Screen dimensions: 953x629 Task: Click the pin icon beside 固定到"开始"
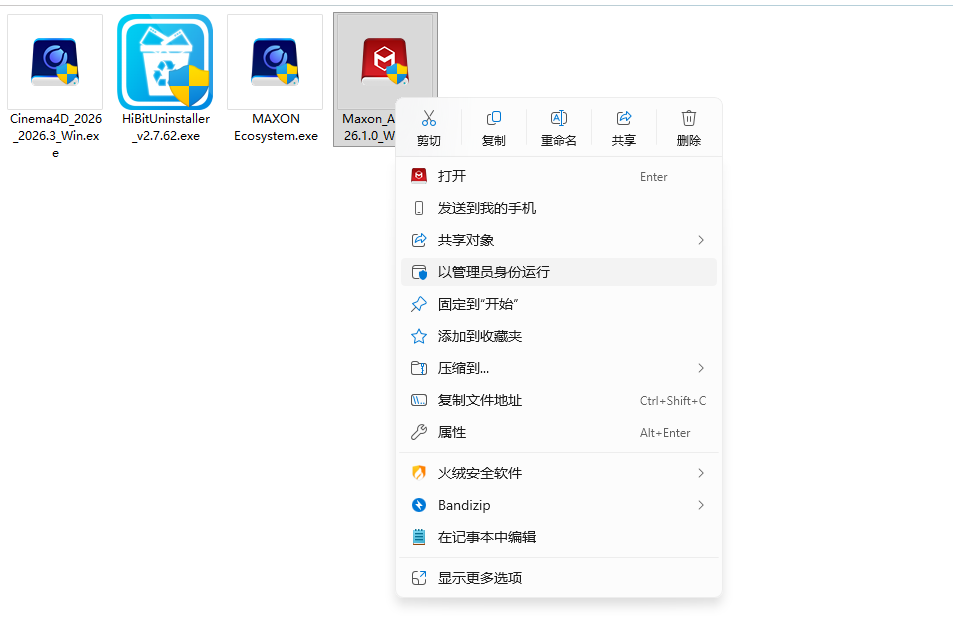pyautogui.click(x=419, y=304)
